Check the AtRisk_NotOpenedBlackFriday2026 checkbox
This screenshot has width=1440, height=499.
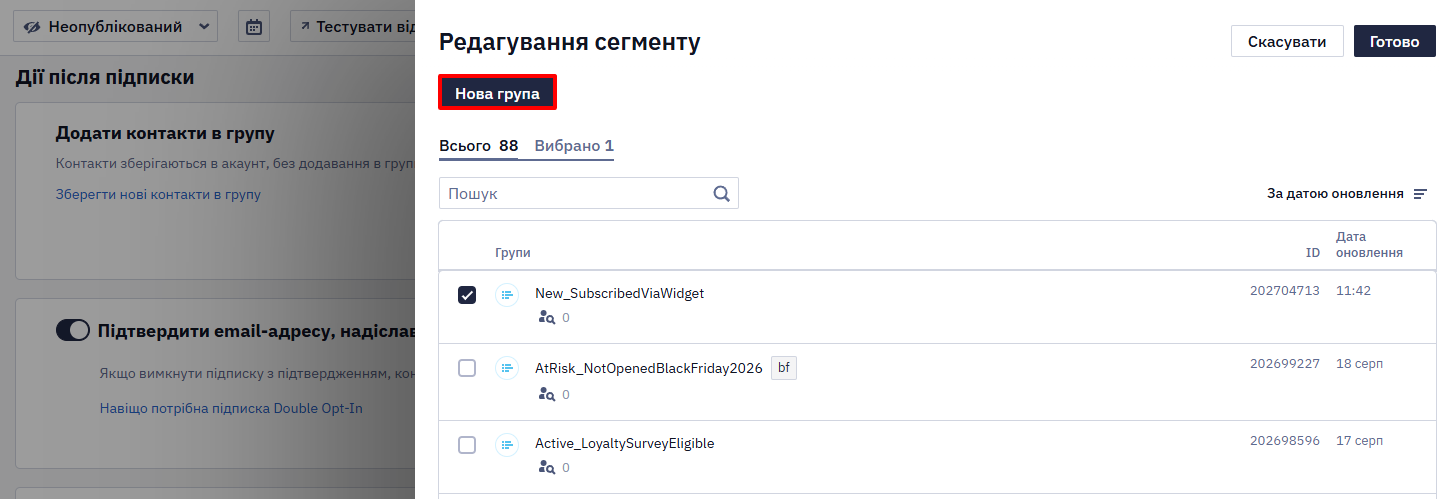(x=467, y=368)
